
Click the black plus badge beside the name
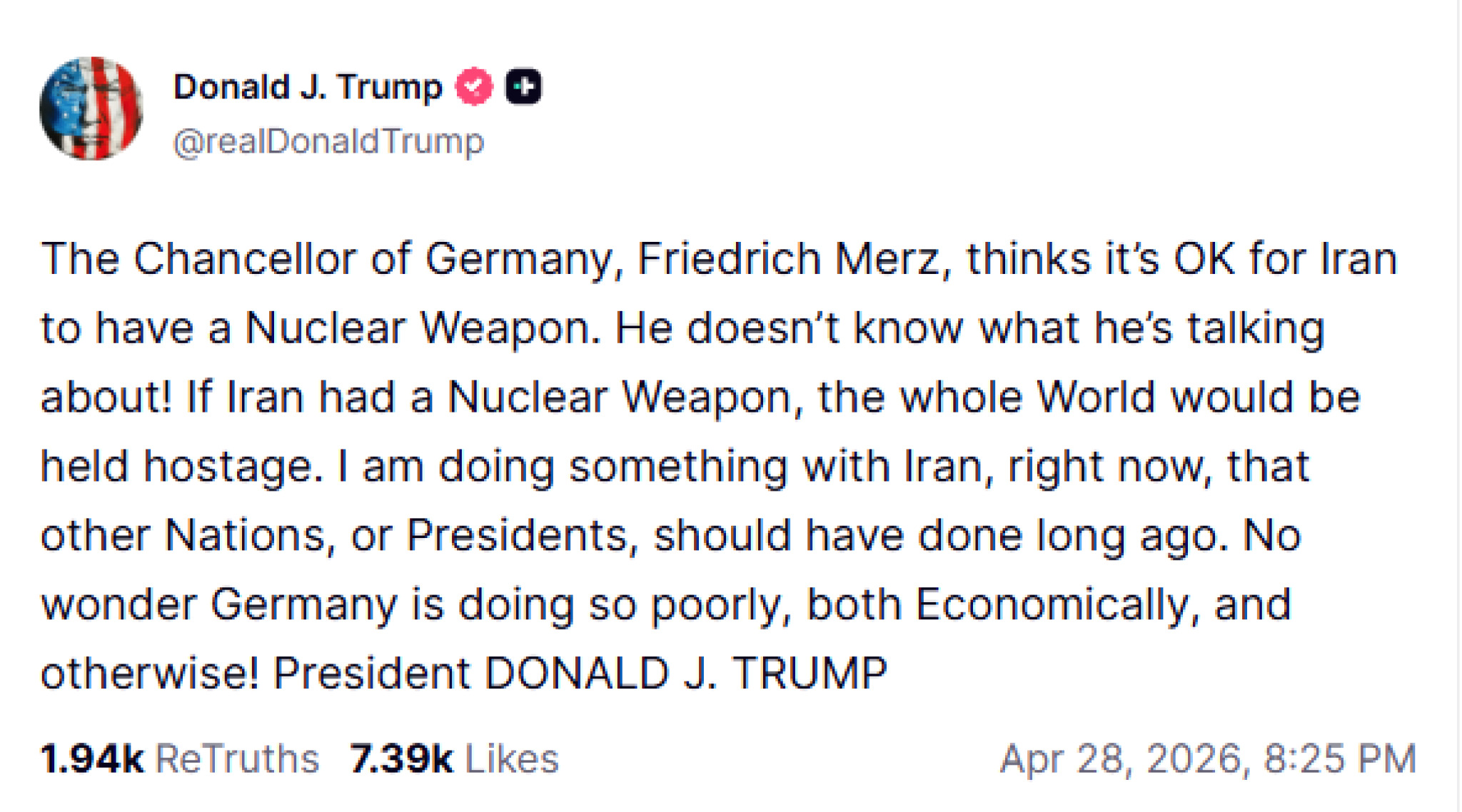[523, 87]
